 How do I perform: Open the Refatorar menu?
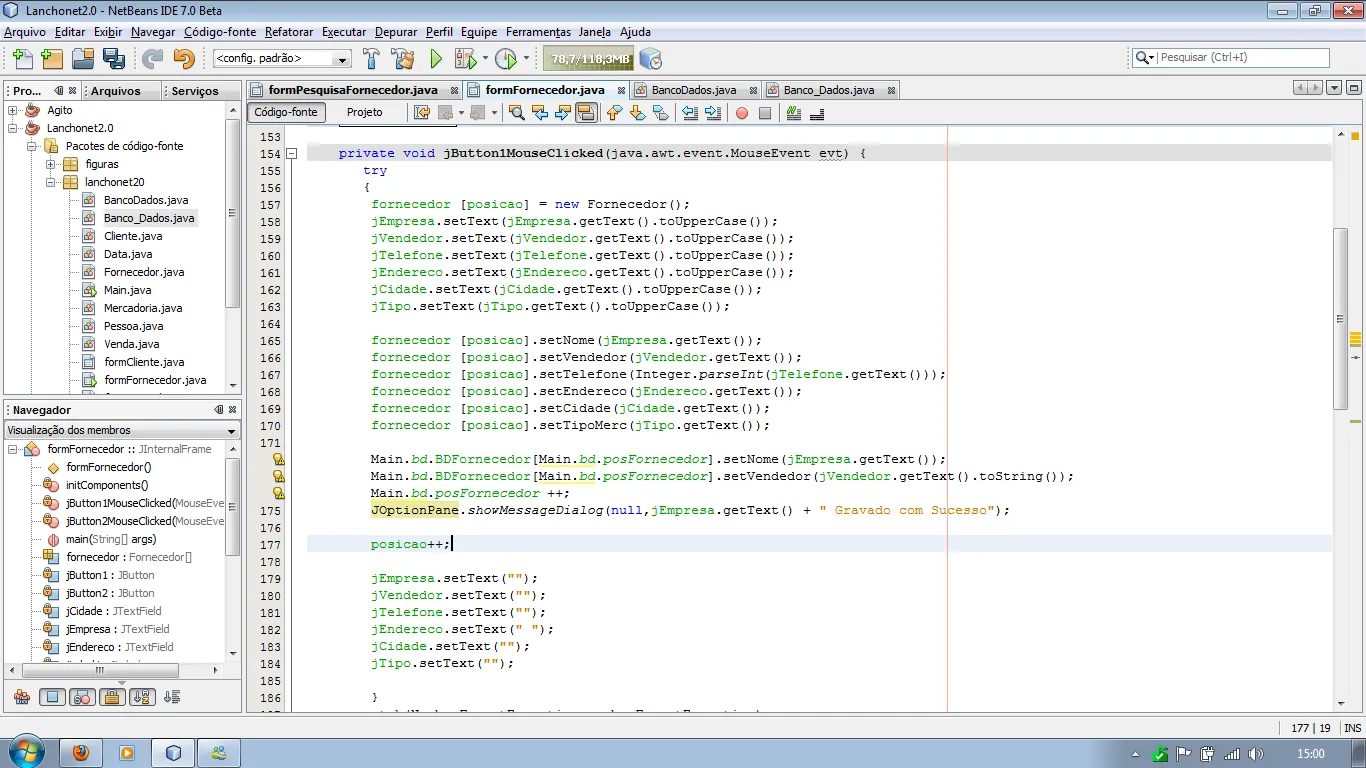click(289, 32)
